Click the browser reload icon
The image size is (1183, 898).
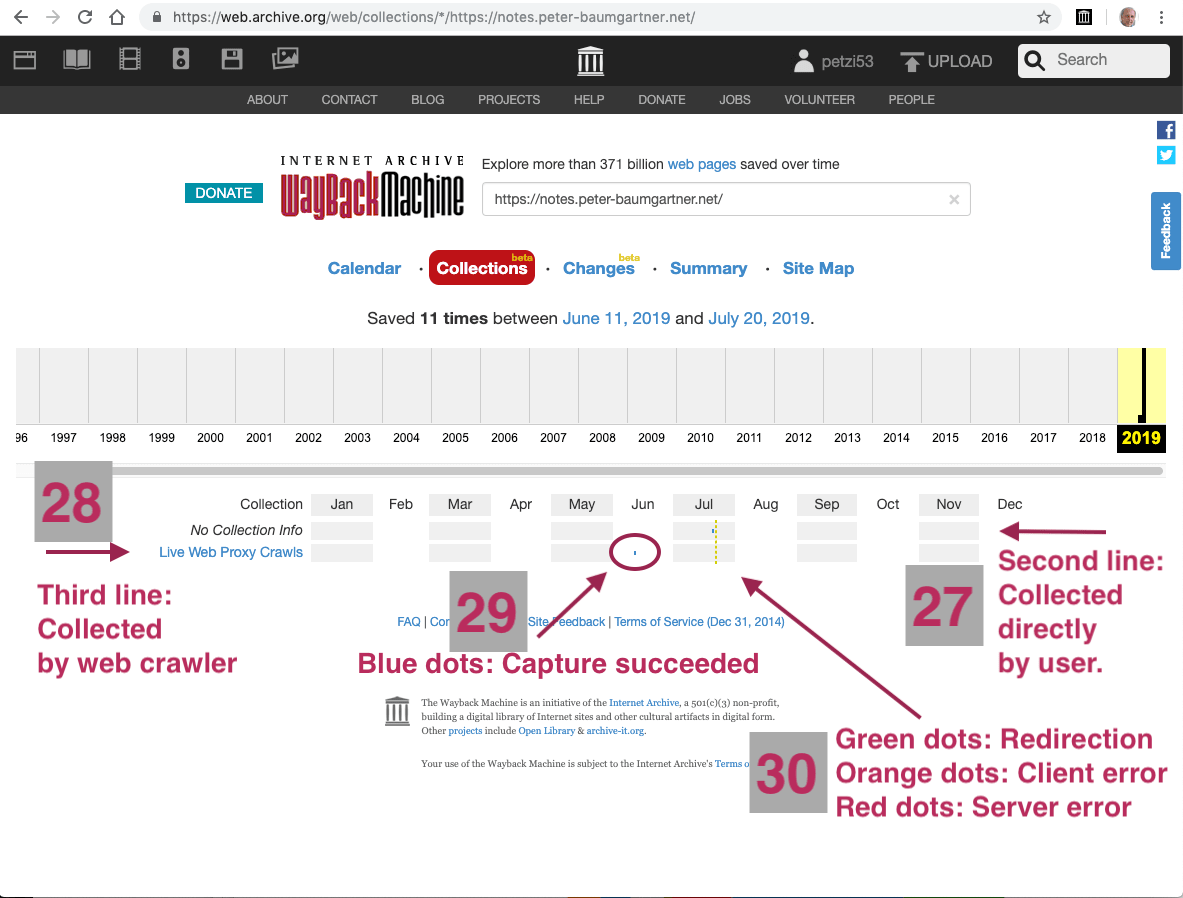tap(86, 17)
